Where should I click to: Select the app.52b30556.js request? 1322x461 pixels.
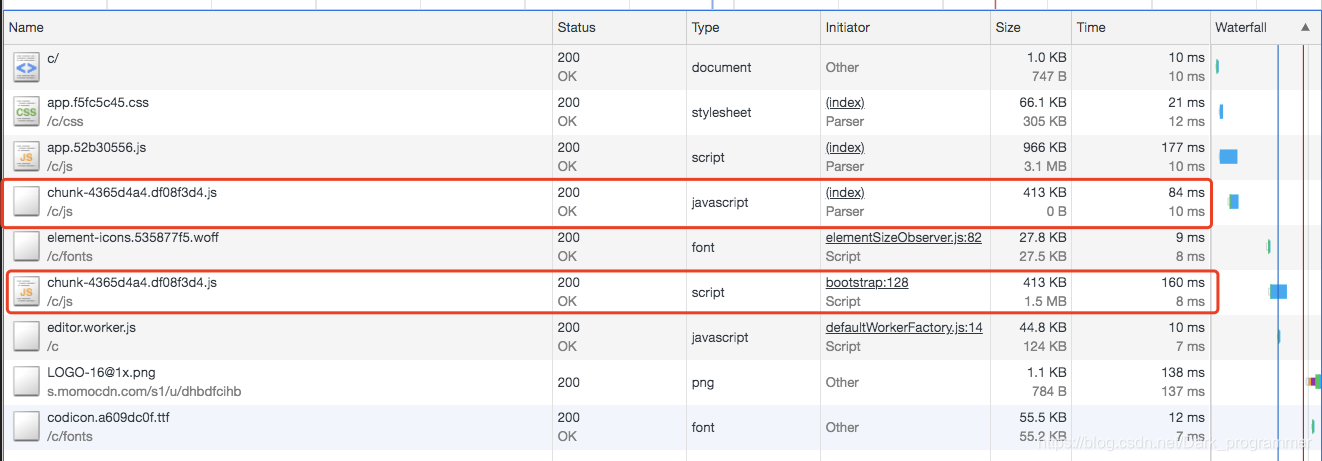(x=97, y=147)
